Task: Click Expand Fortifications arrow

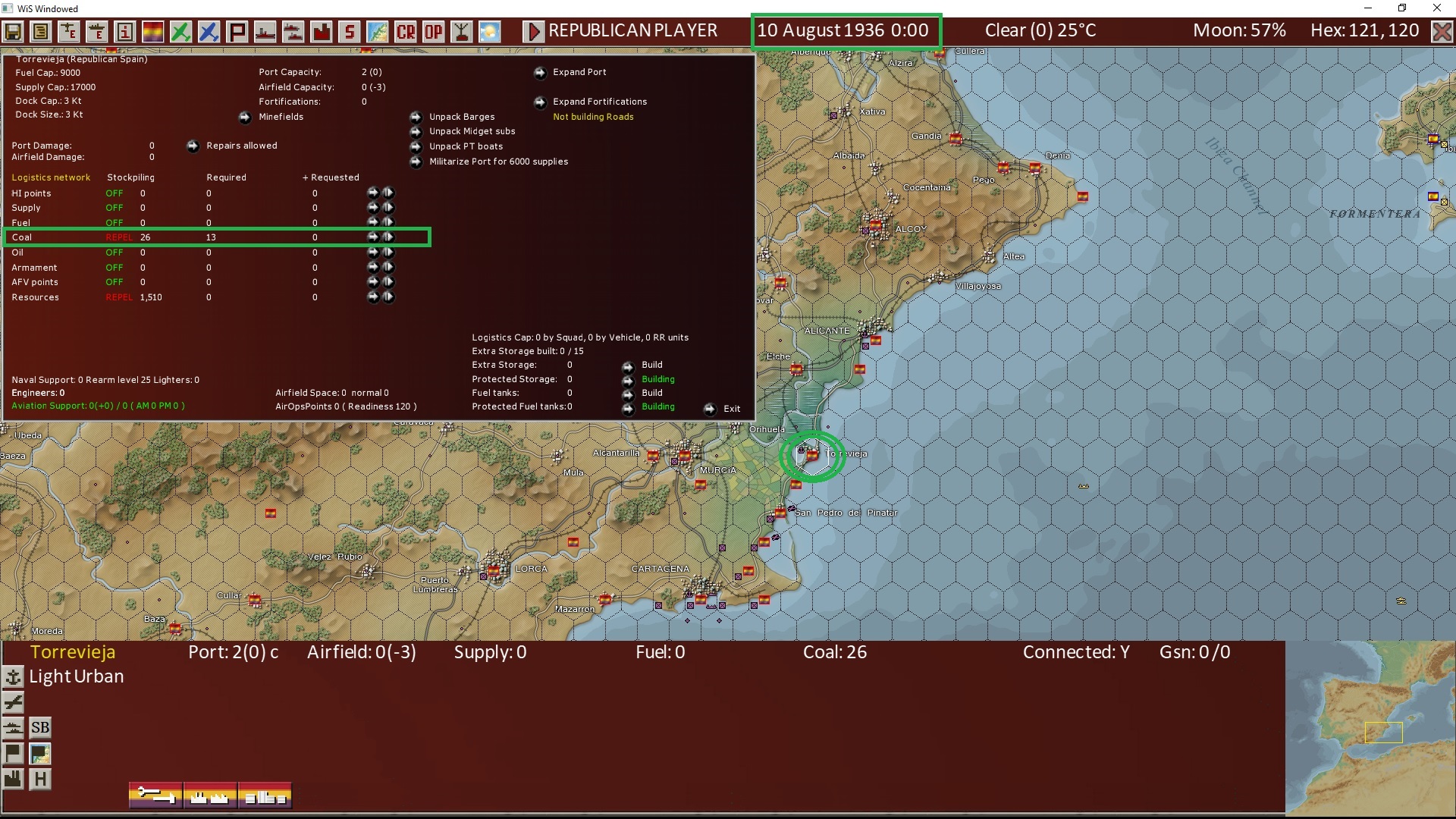Action: click(540, 102)
